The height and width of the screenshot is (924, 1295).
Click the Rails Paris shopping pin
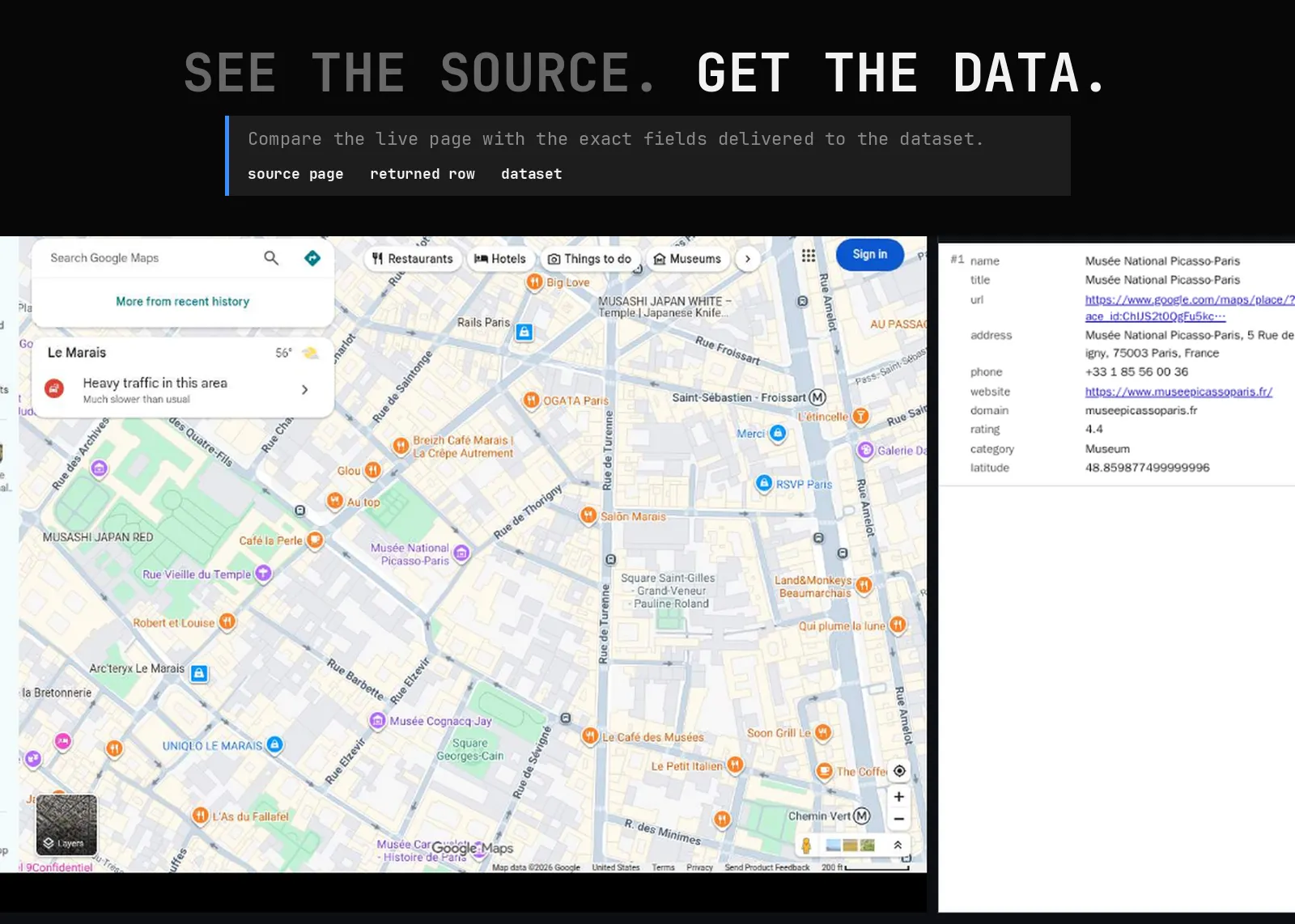point(524,332)
